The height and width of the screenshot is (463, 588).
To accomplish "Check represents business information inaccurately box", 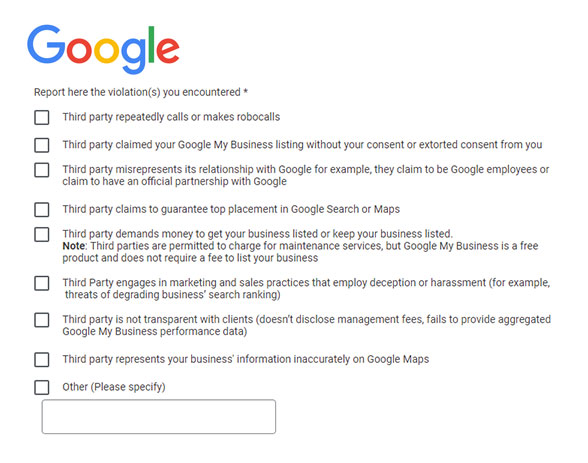I will pos(42,360).
